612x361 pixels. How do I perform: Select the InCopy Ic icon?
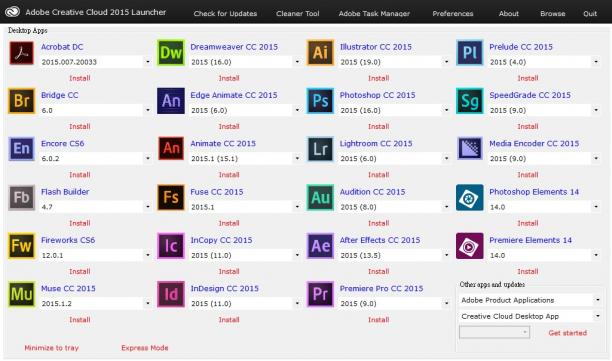click(x=171, y=246)
